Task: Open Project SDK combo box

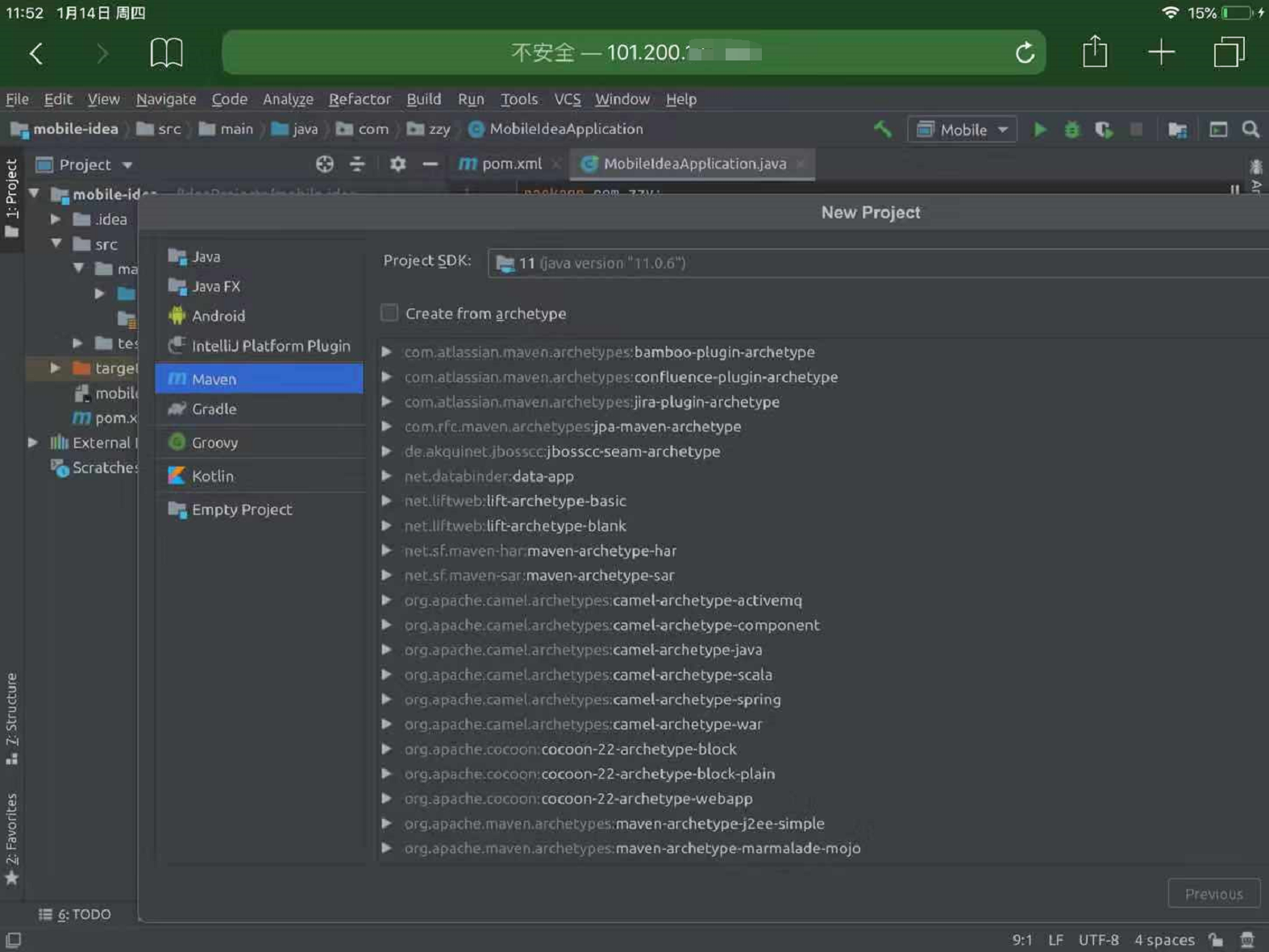Action: [878, 263]
